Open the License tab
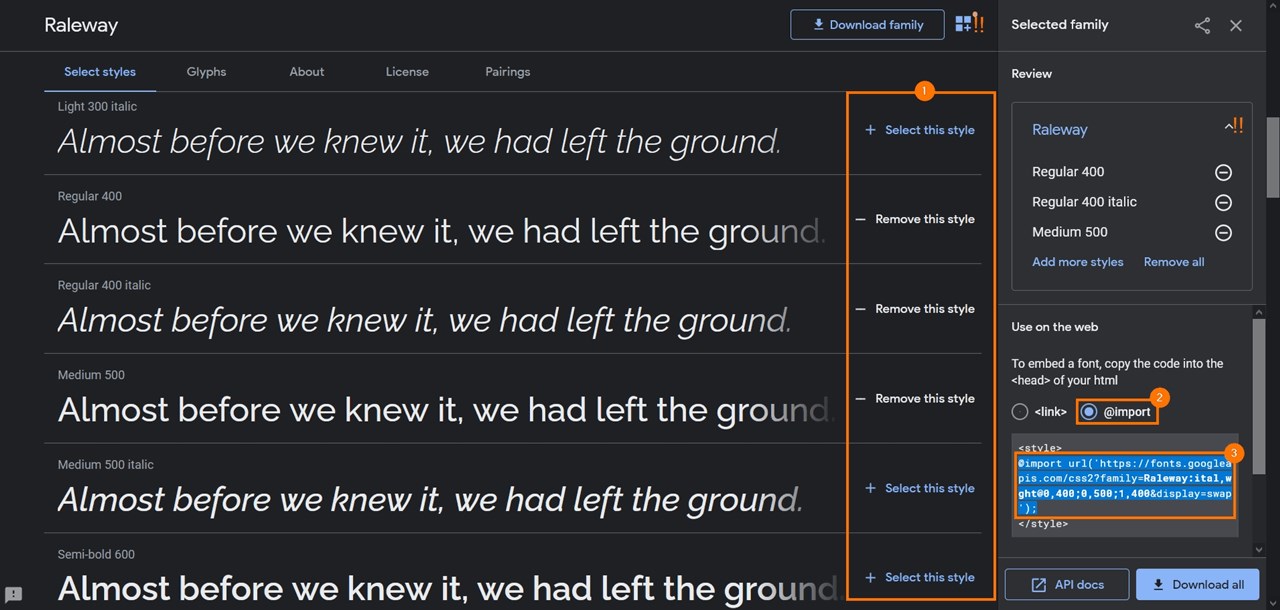1280x610 pixels. (407, 72)
